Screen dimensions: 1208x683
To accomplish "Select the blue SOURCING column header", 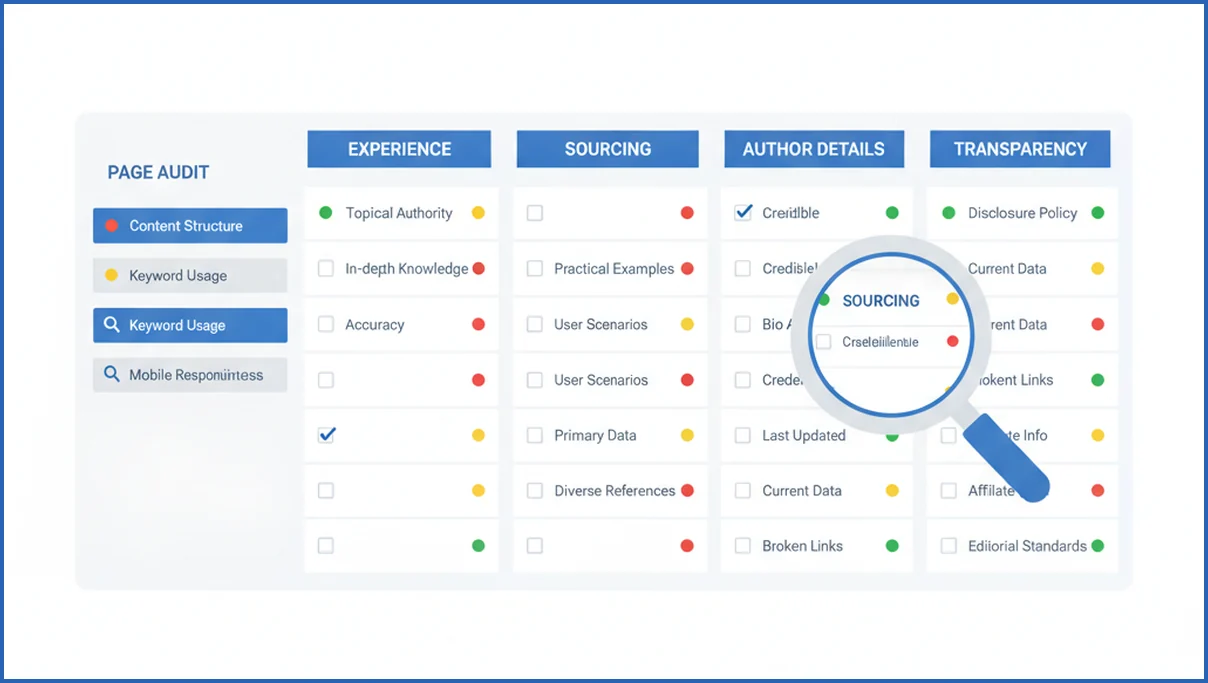I will click(607, 149).
